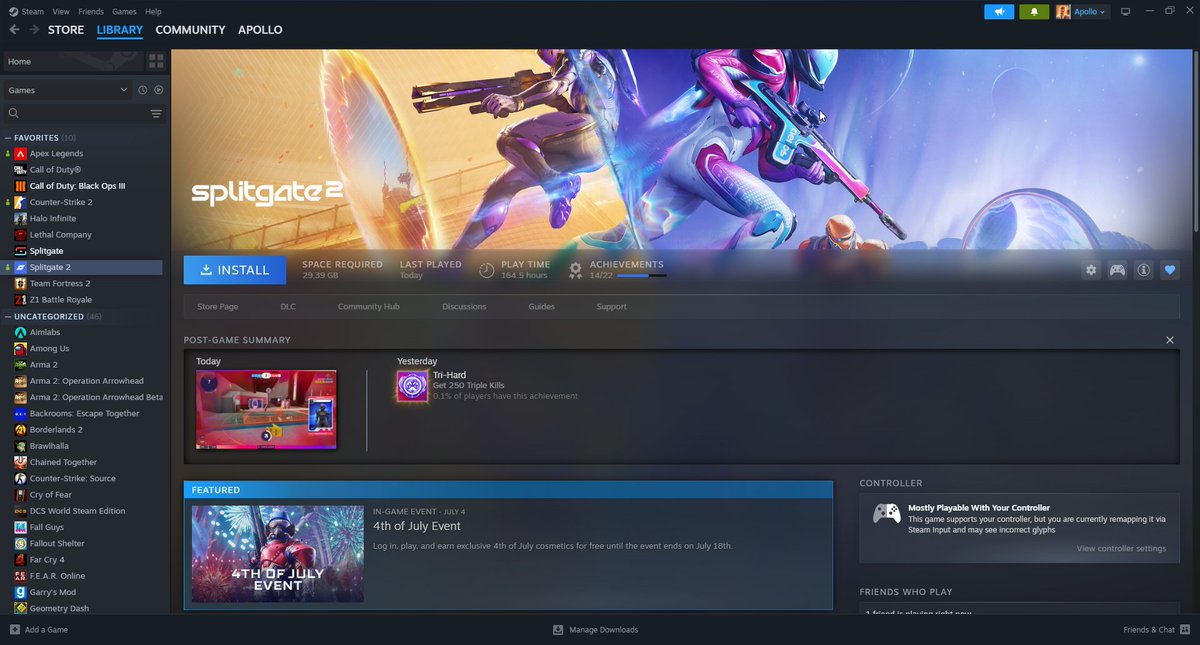Open the Tri-Hard achievement icon
Screen dimensions: 1200x645
412,386
